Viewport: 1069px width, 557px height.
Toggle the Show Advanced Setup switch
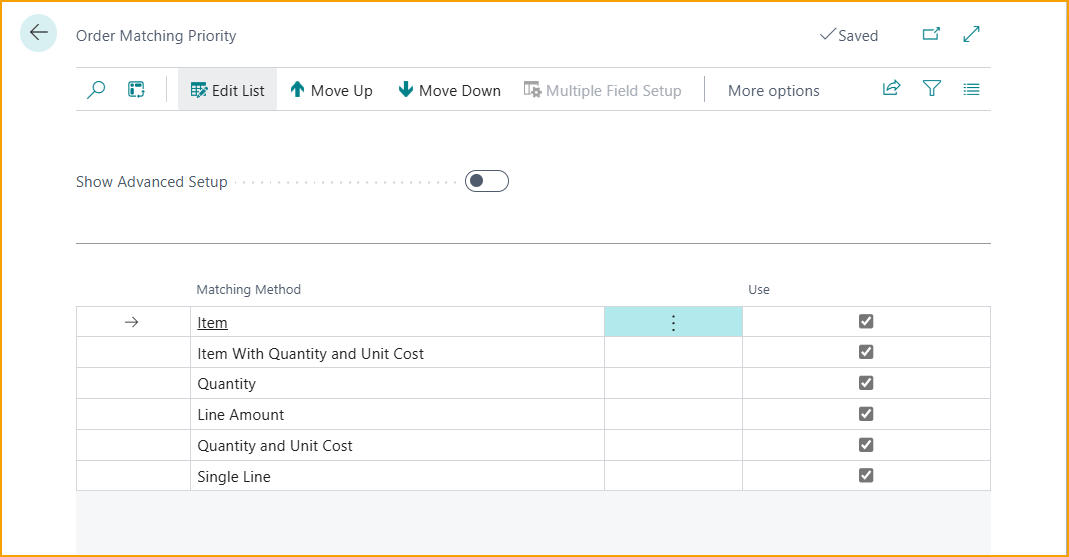click(x=487, y=181)
